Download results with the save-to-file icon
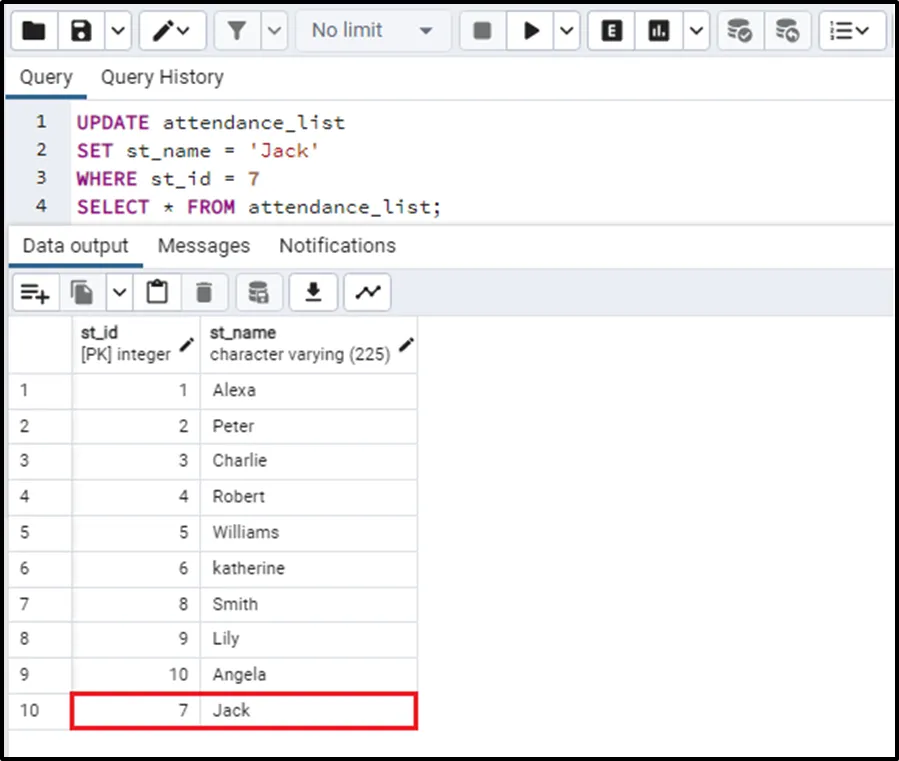The height and width of the screenshot is (761, 899). (x=313, y=292)
